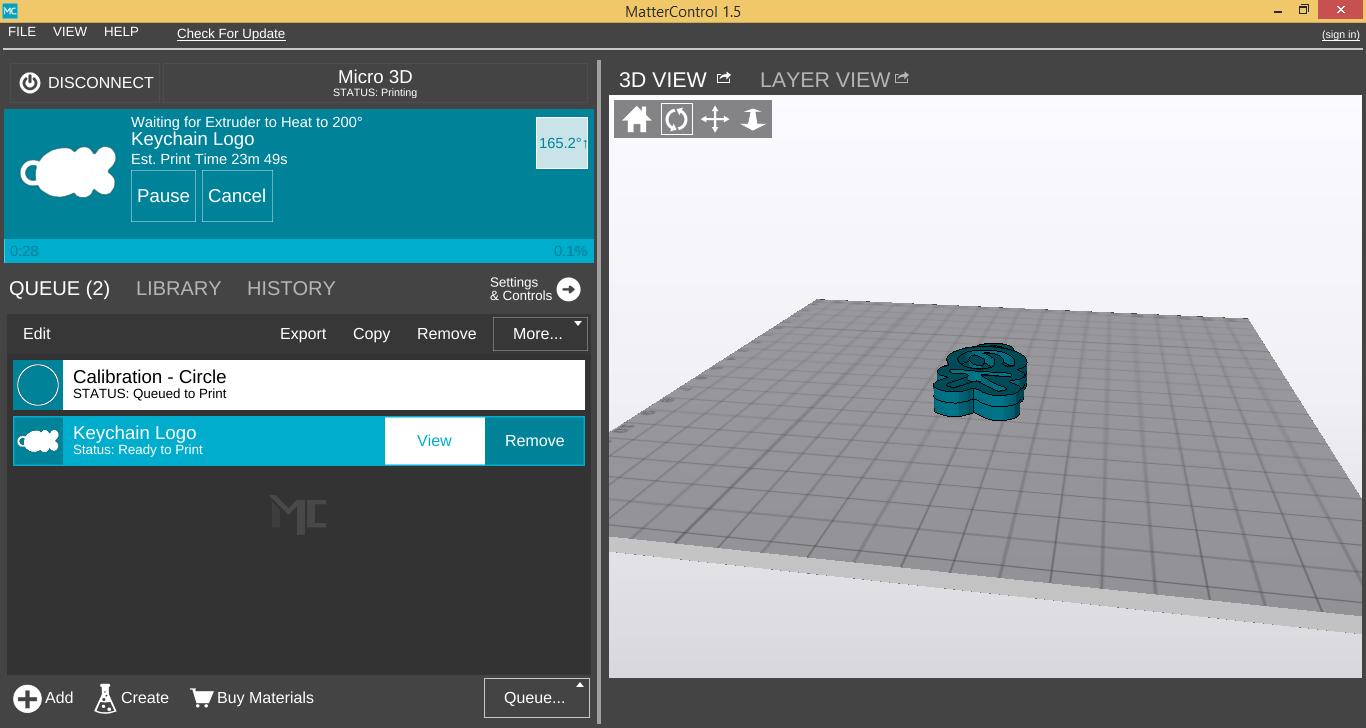
Task: Click Remove on the Keychain Logo row
Action: (x=535, y=441)
